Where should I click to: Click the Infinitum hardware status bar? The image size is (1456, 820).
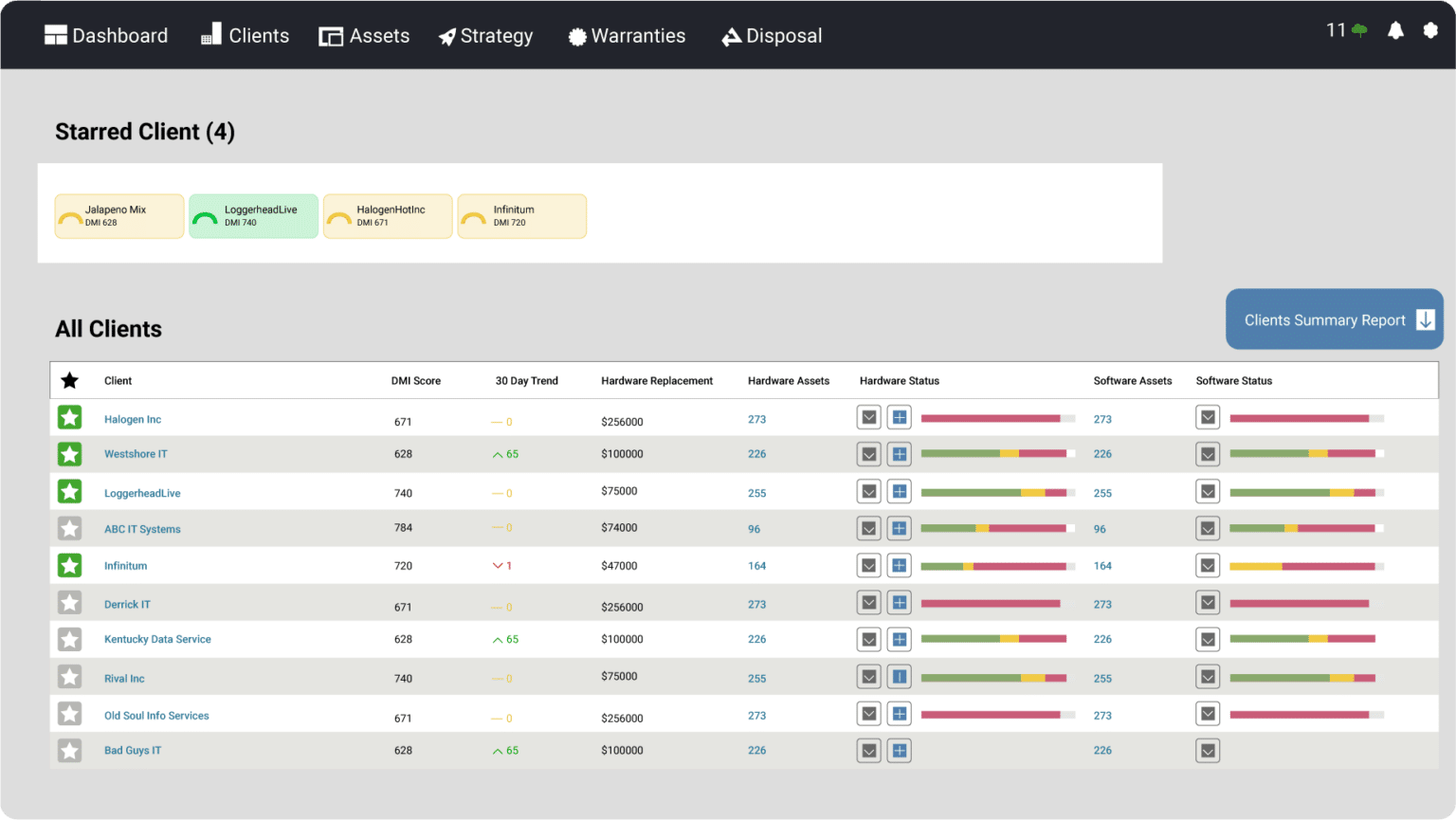coord(993,566)
